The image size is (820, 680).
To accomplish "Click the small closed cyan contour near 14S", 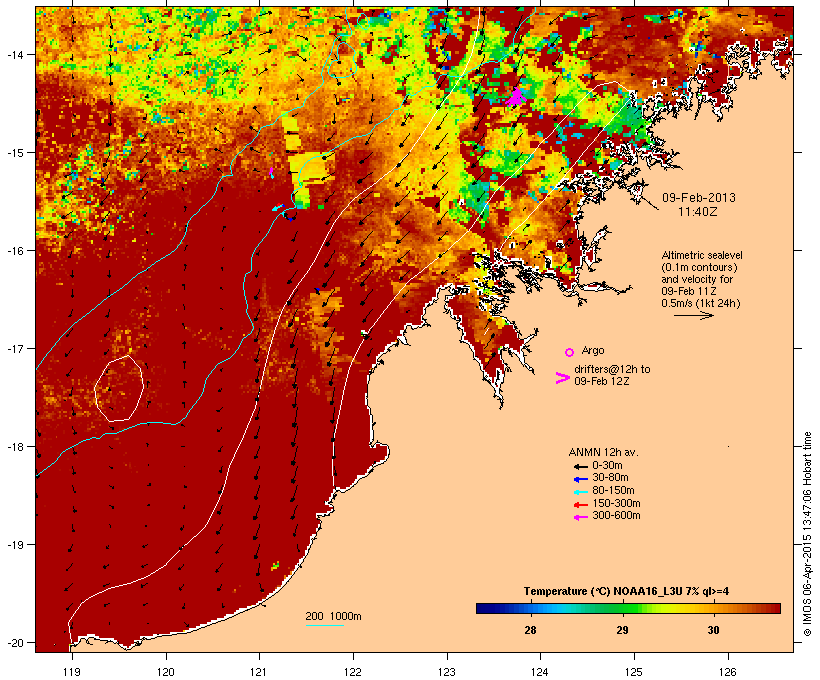I will (x=343, y=60).
